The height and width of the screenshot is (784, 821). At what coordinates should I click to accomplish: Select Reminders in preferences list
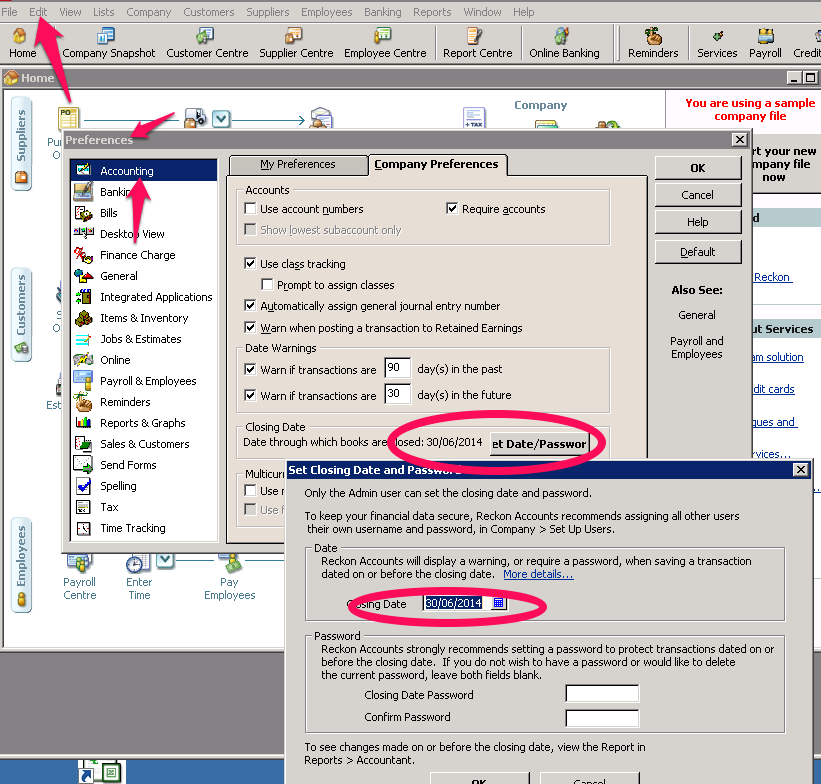click(144, 402)
